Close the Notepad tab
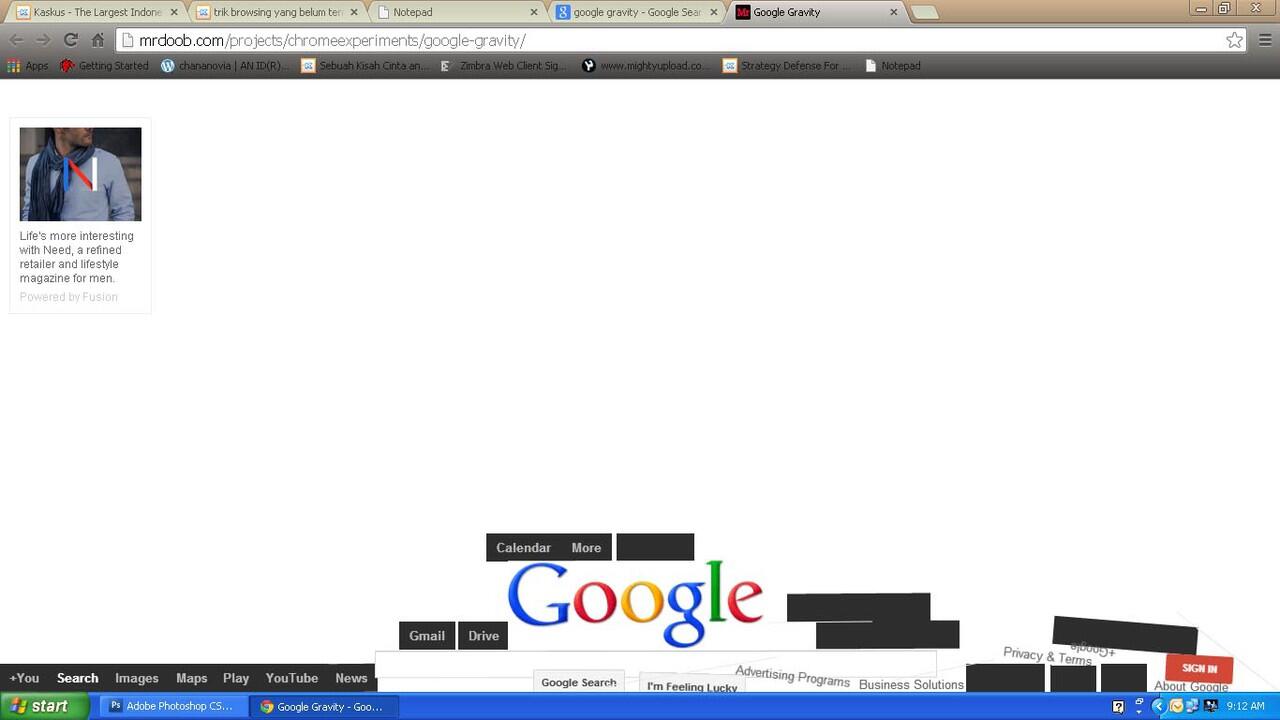1280x720 pixels. click(533, 12)
